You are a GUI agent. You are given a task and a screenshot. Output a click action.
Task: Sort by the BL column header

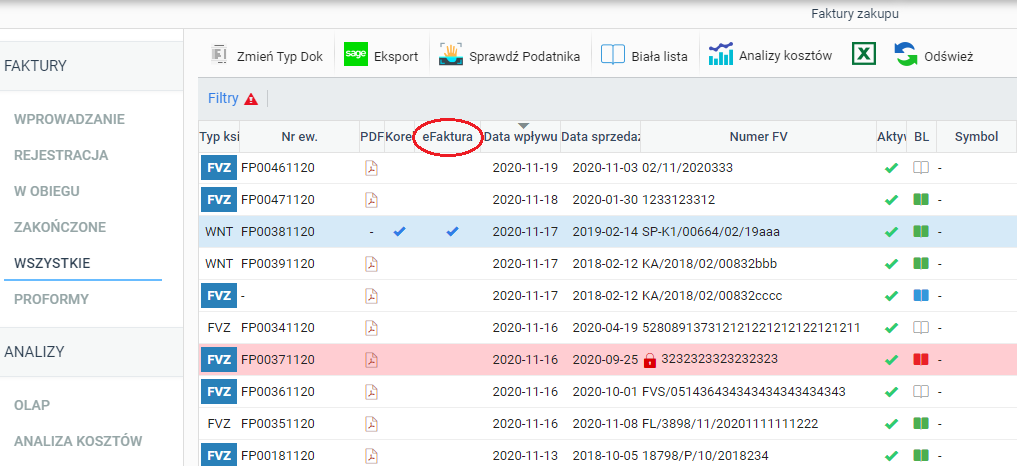pos(921,137)
